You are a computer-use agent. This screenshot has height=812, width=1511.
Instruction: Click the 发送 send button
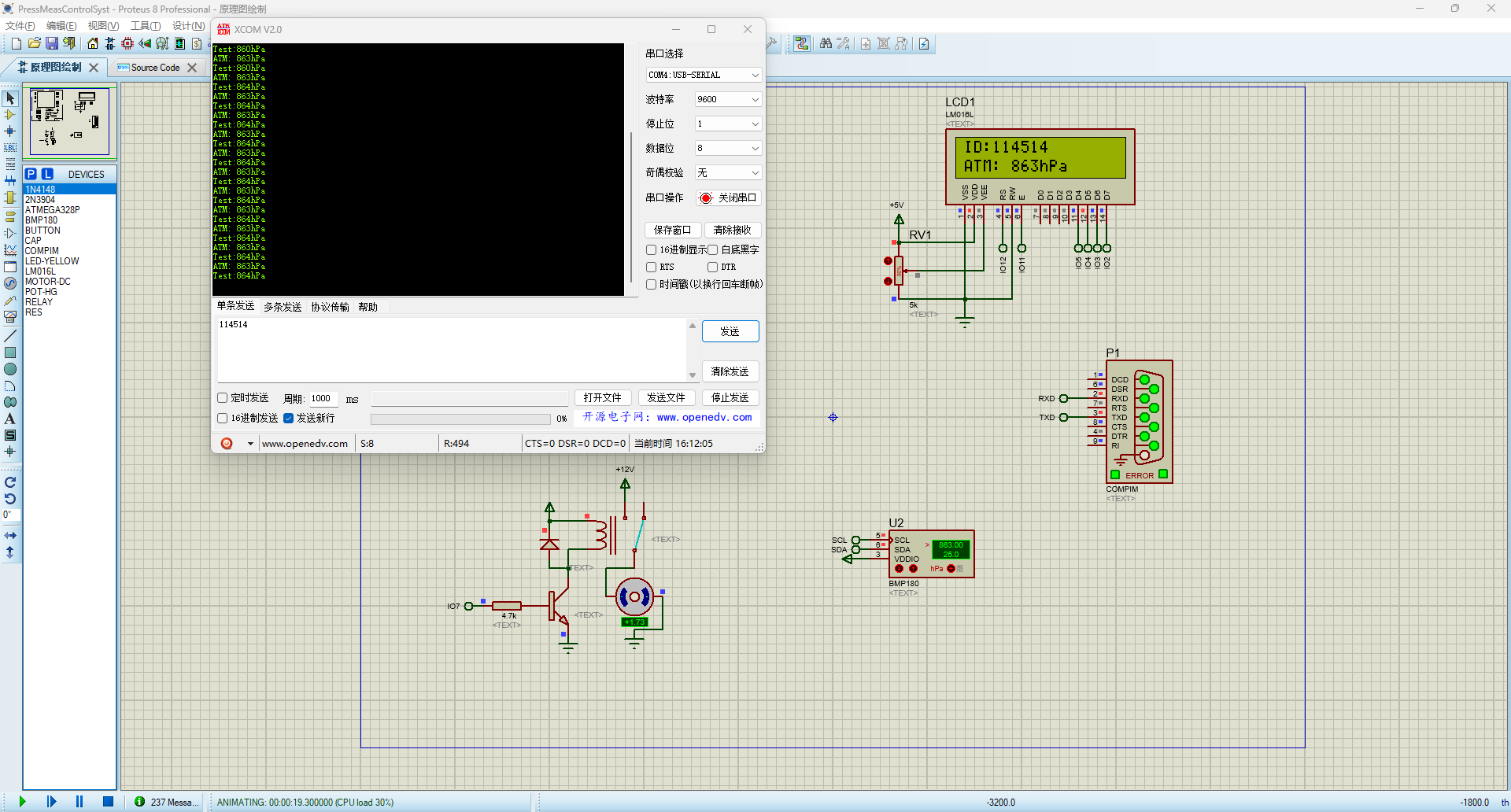(730, 331)
